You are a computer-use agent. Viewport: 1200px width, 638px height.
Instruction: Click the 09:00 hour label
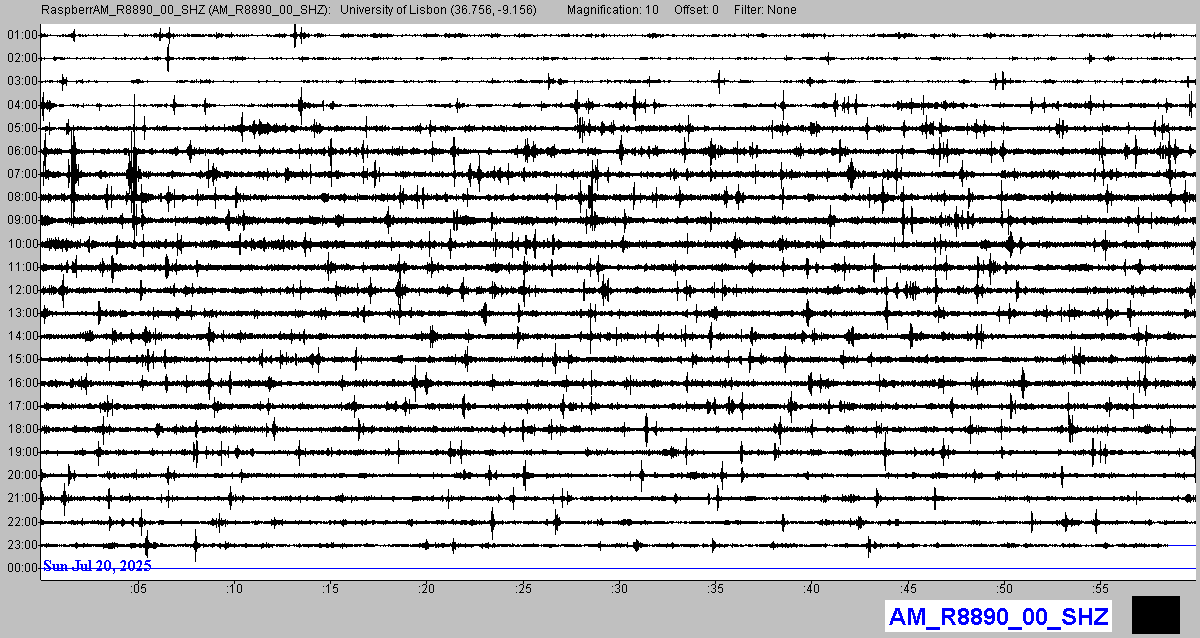click(x=22, y=220)
